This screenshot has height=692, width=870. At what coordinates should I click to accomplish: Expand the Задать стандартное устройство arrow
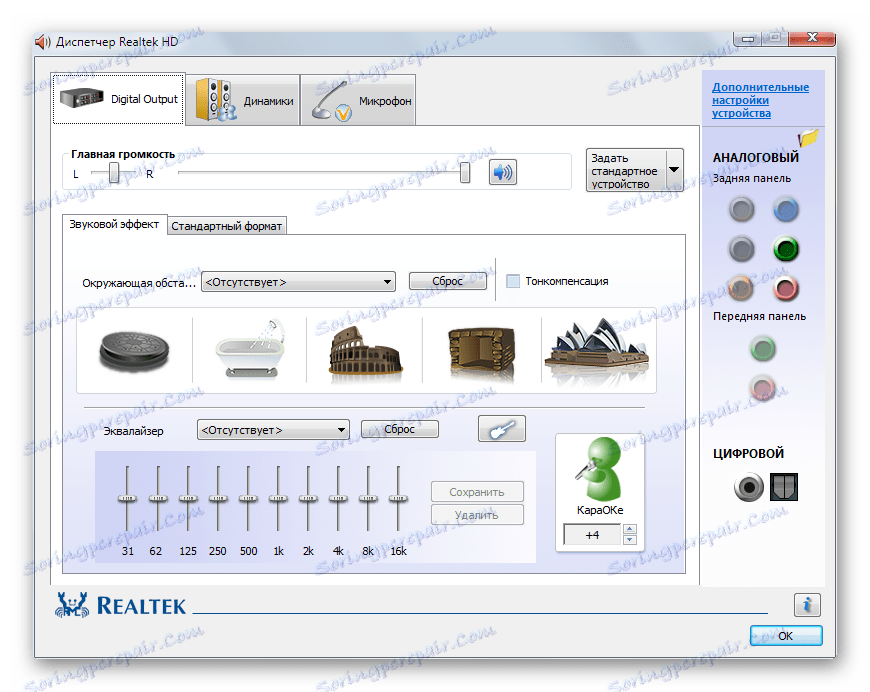click(674, 170)
